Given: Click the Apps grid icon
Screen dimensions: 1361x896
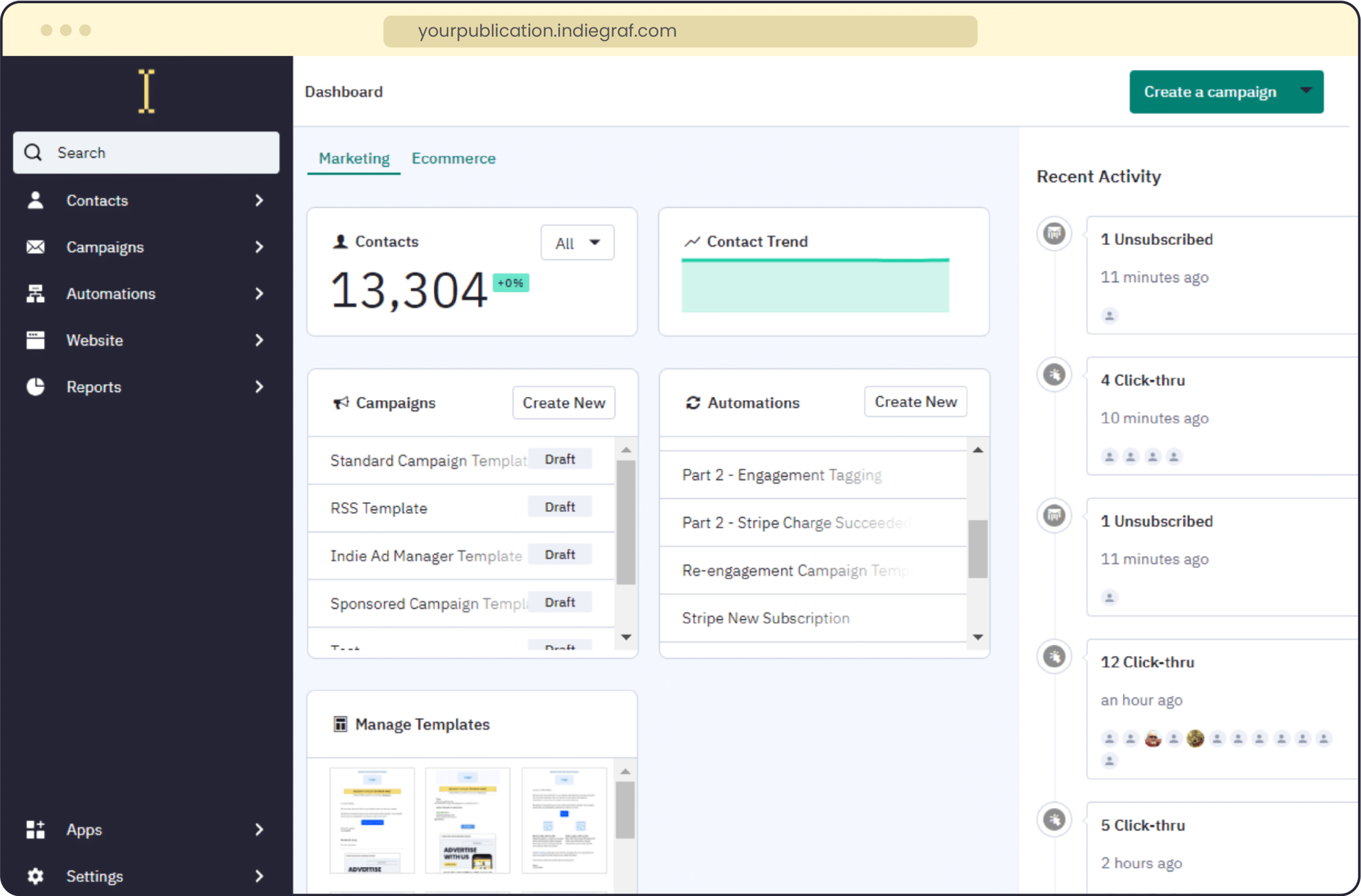Looking at the screenshot, I should tap(36, 829).
